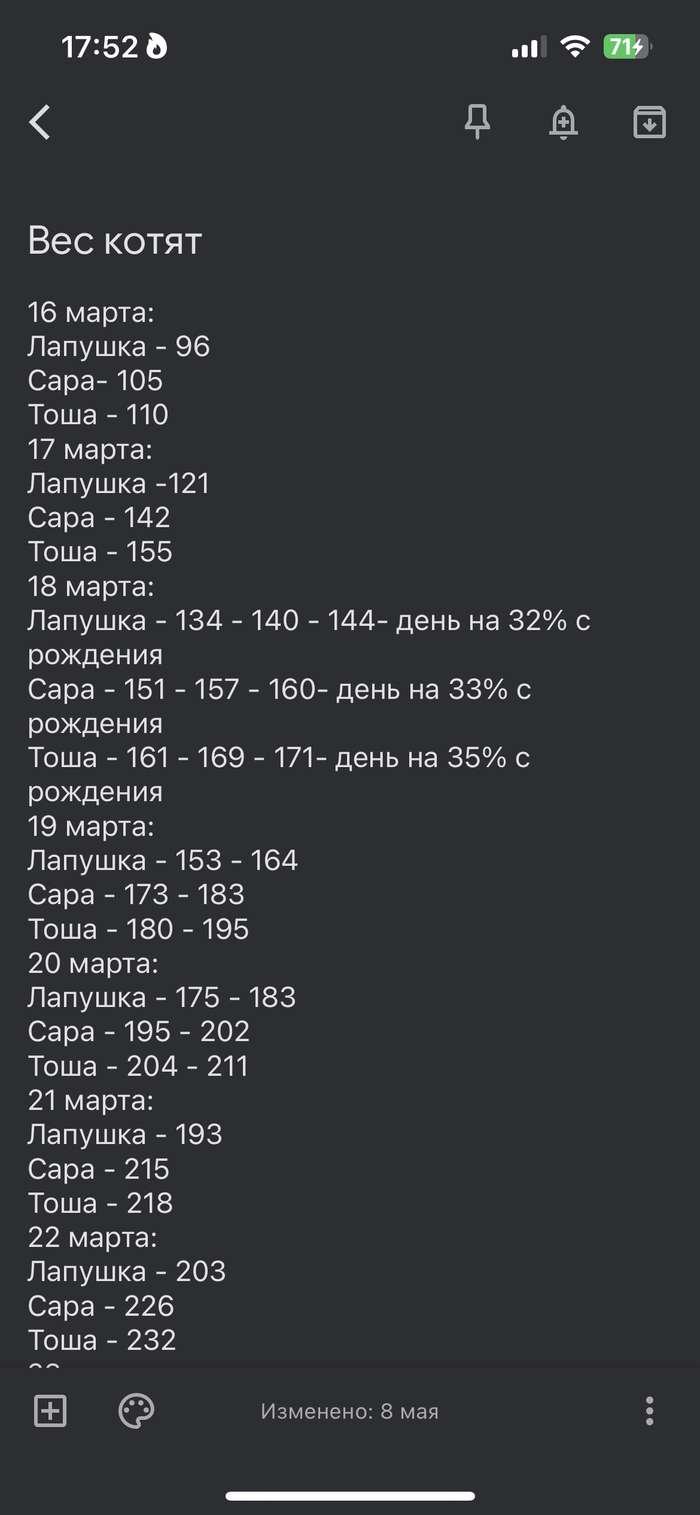The image size is (700, 1515).
Task: Tap the Wi-Fi status icon
Action: coord(575,46)
